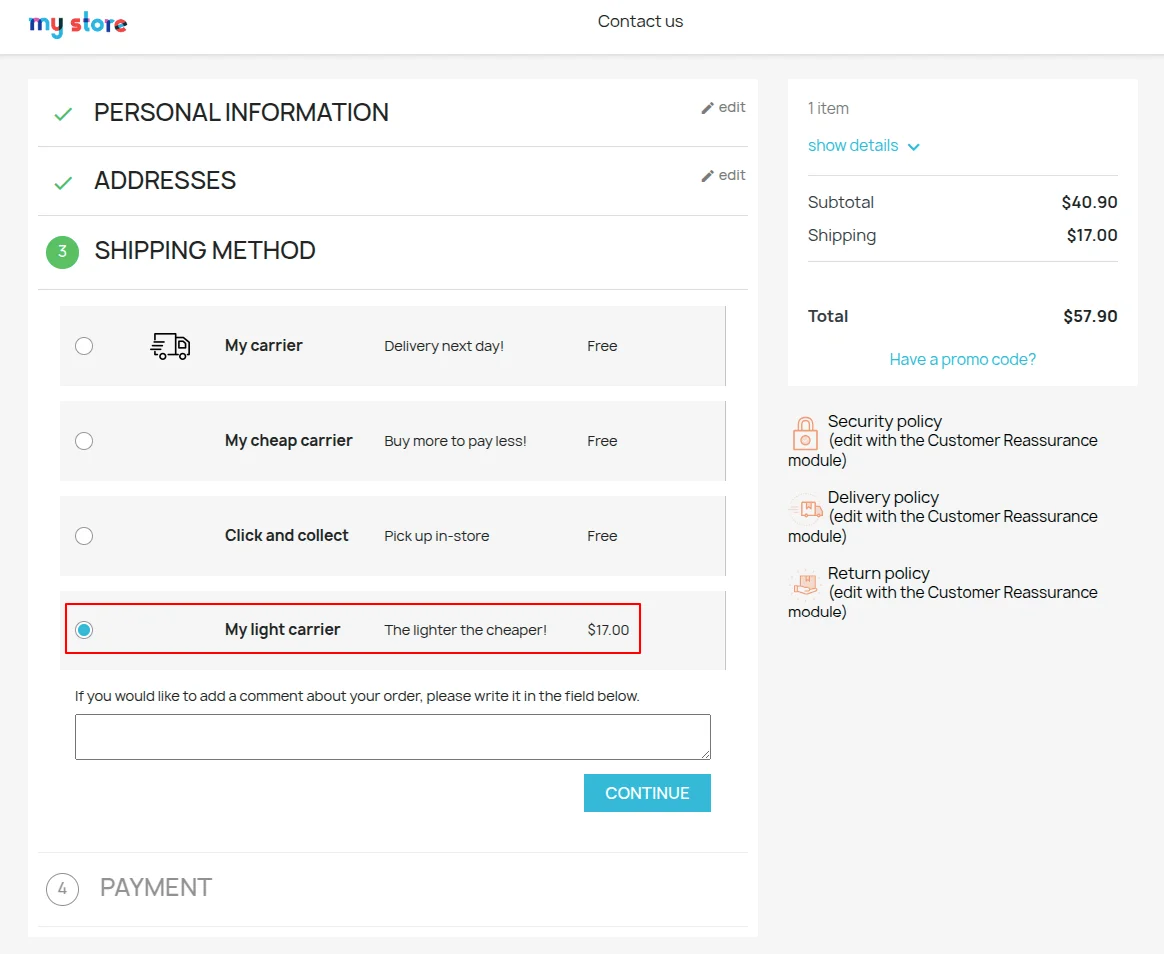This screenshot has width=1164, height=954.
Task: Click the Personal Information step heading
Action: click(241, 113)
